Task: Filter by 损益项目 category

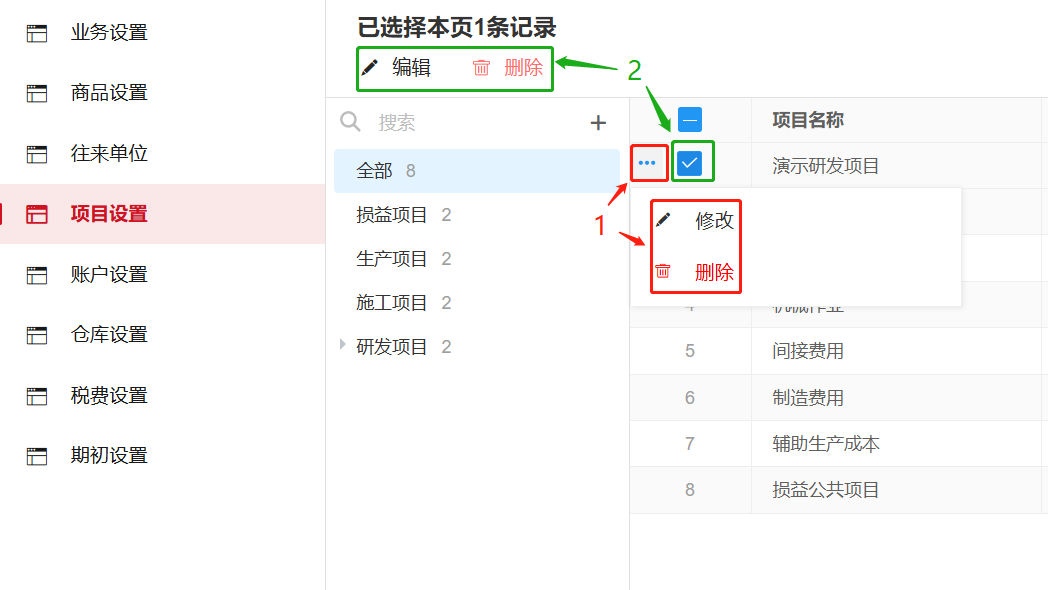Action: click(x=392, y=215)
